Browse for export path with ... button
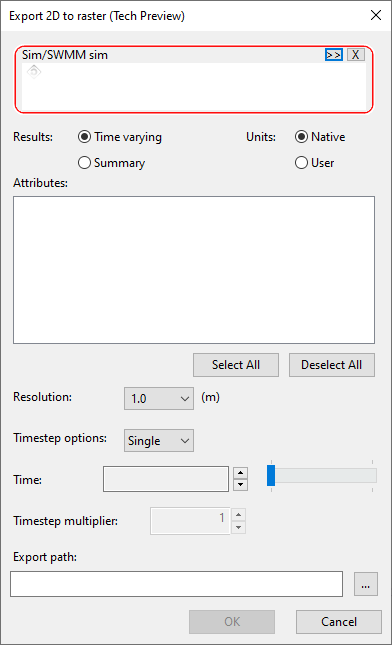392x645 pixels. click(366, 584)
